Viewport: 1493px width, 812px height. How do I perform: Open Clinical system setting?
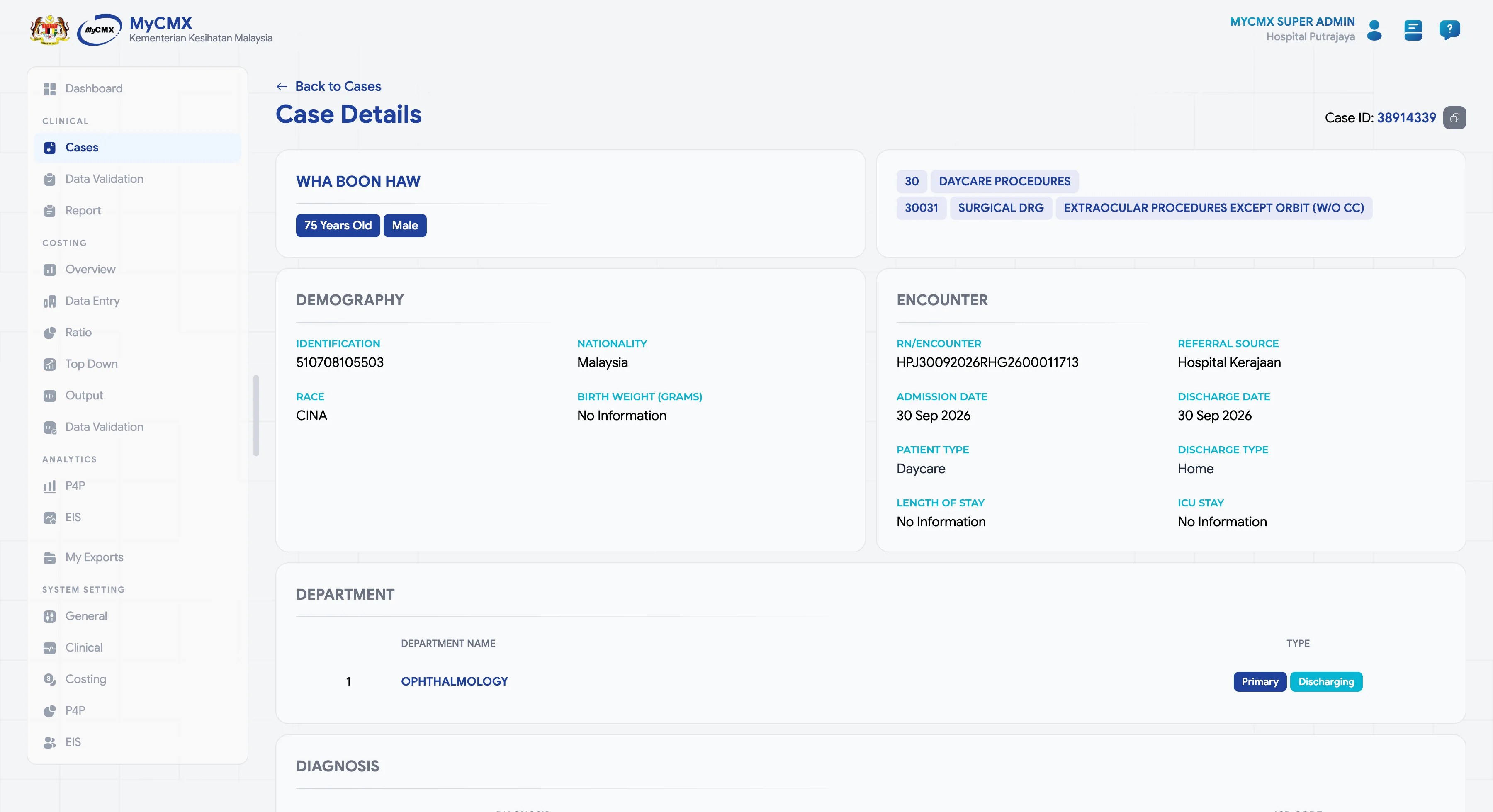[137, 648]
